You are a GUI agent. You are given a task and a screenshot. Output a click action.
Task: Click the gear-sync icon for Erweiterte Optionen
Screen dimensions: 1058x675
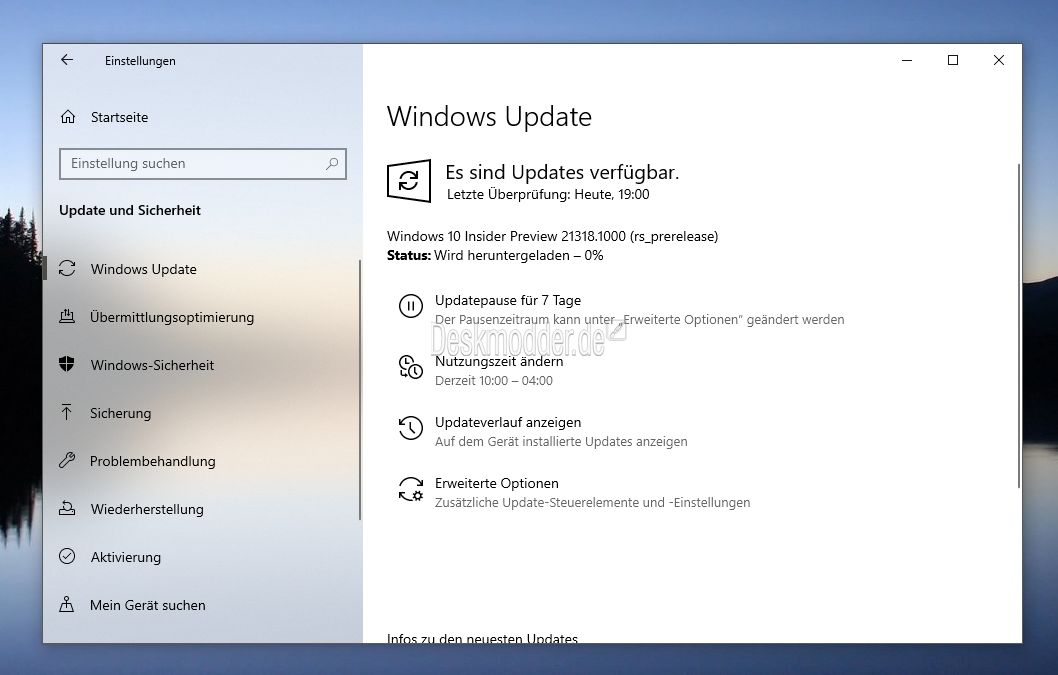point(410,489)
